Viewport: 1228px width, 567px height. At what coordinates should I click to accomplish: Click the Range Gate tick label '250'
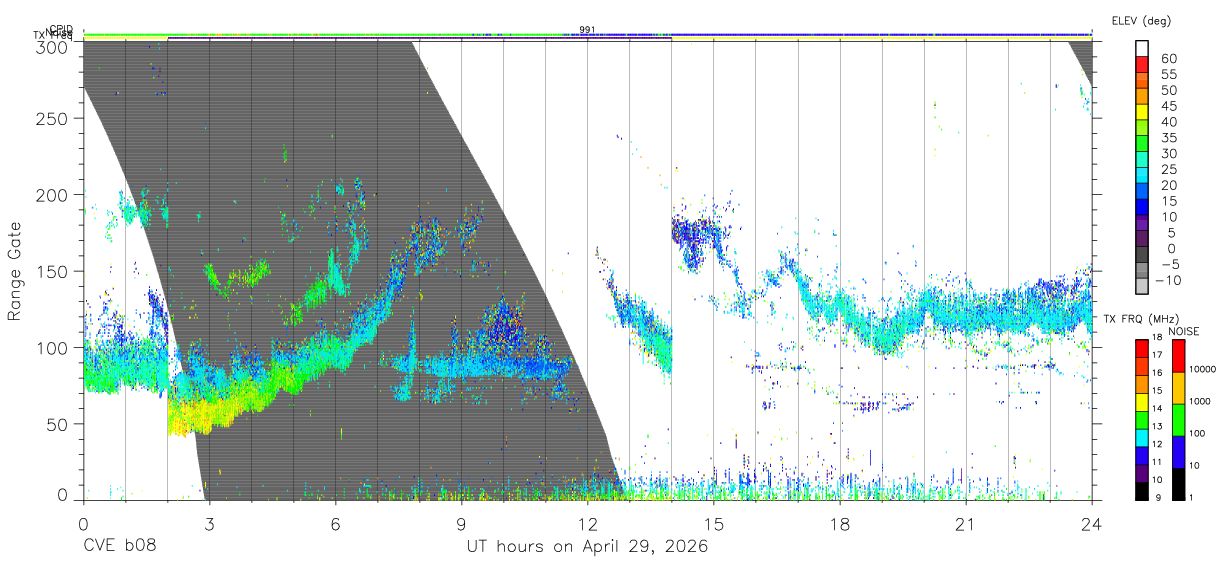coord(54,118)
